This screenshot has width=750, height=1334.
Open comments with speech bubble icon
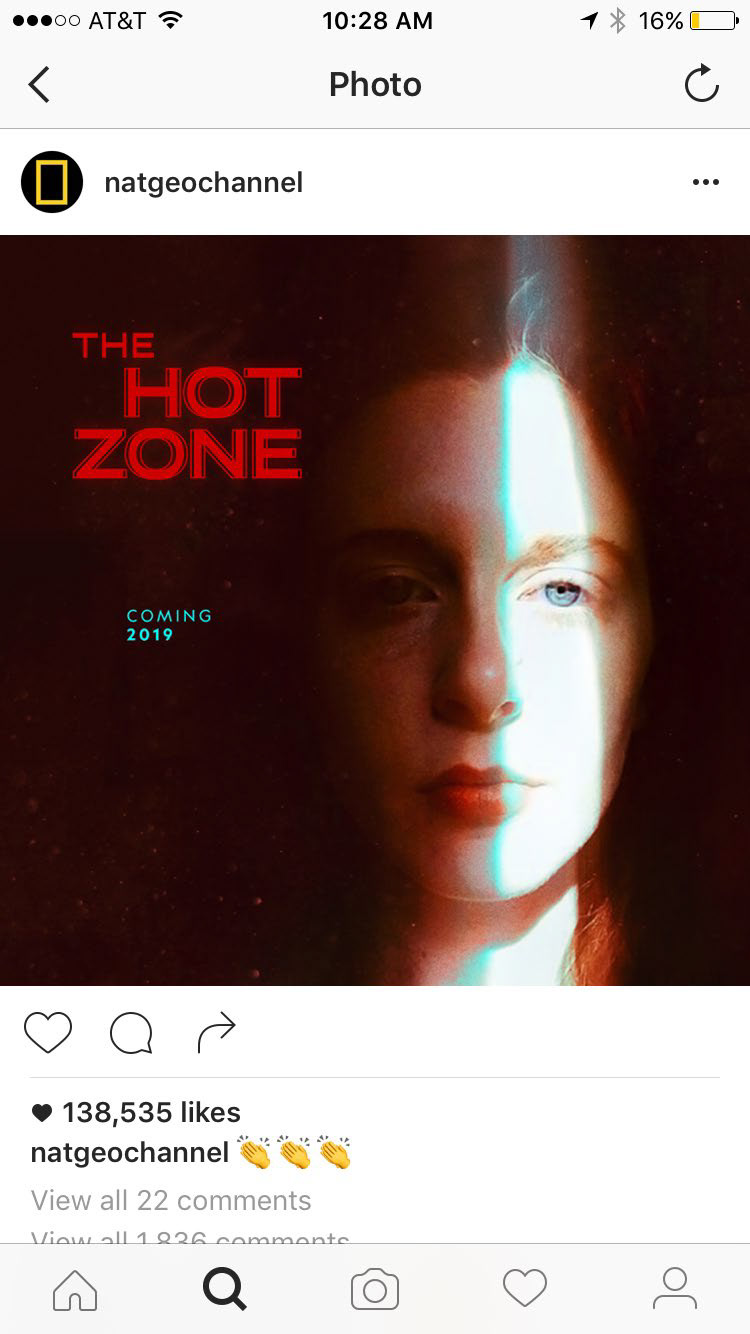tap(131, 1033)
